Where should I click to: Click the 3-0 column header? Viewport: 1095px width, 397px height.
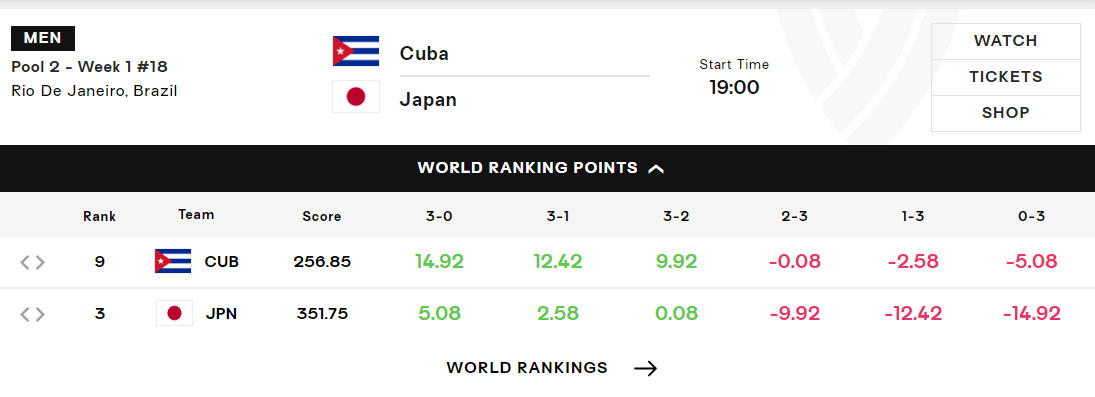439,216
